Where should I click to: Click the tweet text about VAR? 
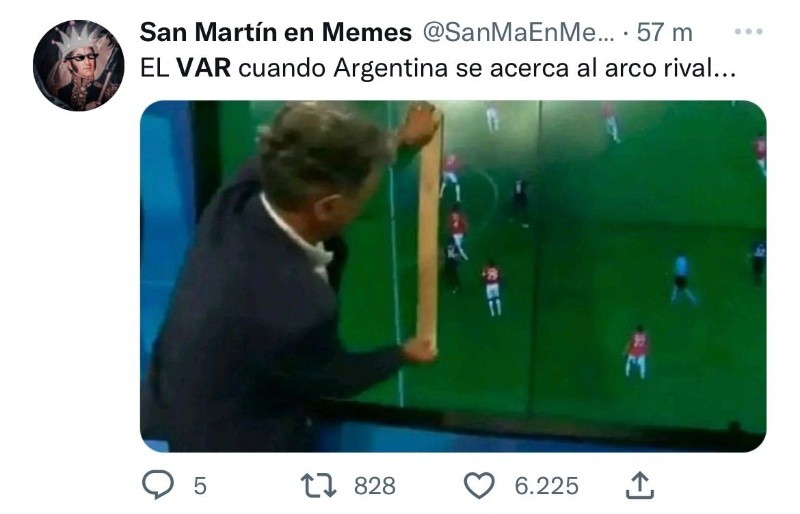438,68
